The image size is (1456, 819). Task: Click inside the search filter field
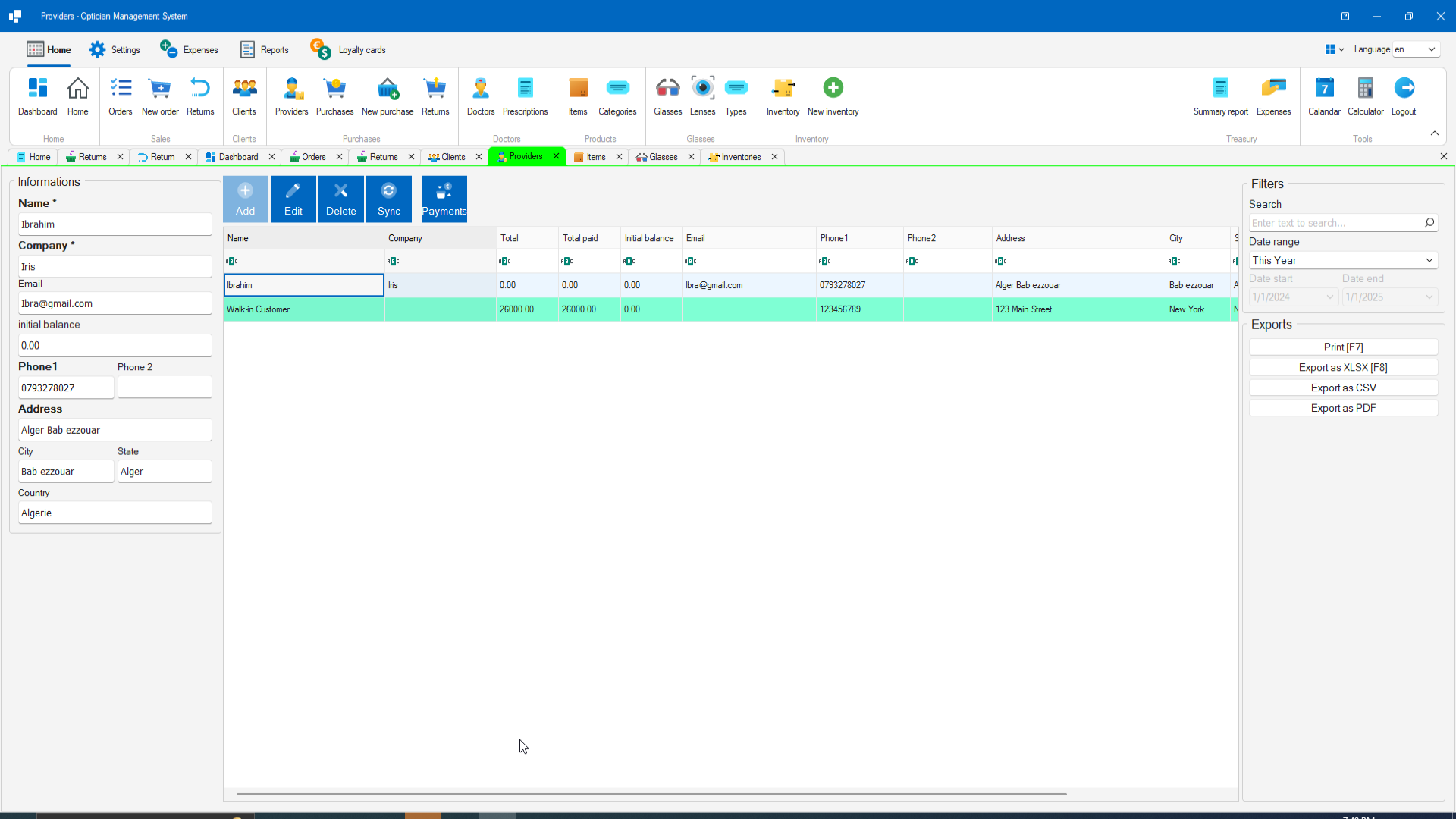(x=1335, y=223)
